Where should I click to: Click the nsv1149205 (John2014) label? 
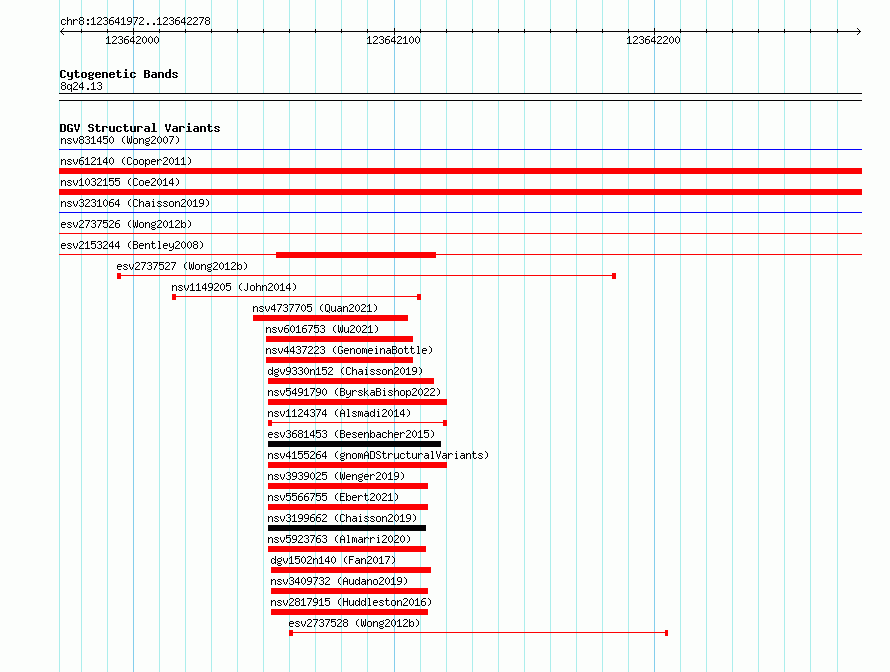234,287
